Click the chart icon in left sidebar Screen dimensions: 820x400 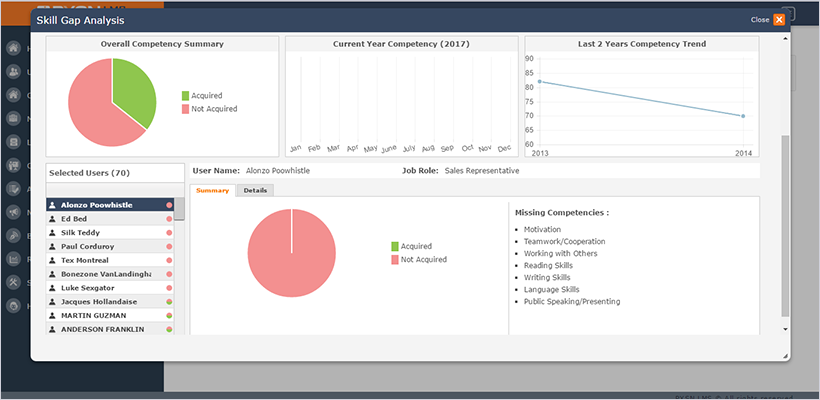[14, 258]
